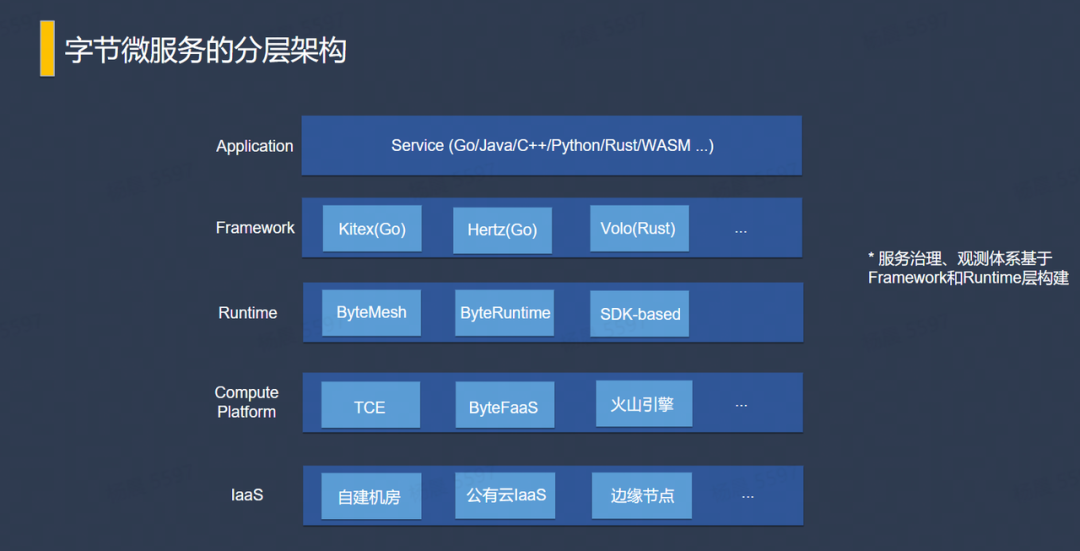Image resolution: width=1080 pixels, height=551 pixels.
Task: Click the slide title 字节微服务的分层架构
Action: point(205,51)
